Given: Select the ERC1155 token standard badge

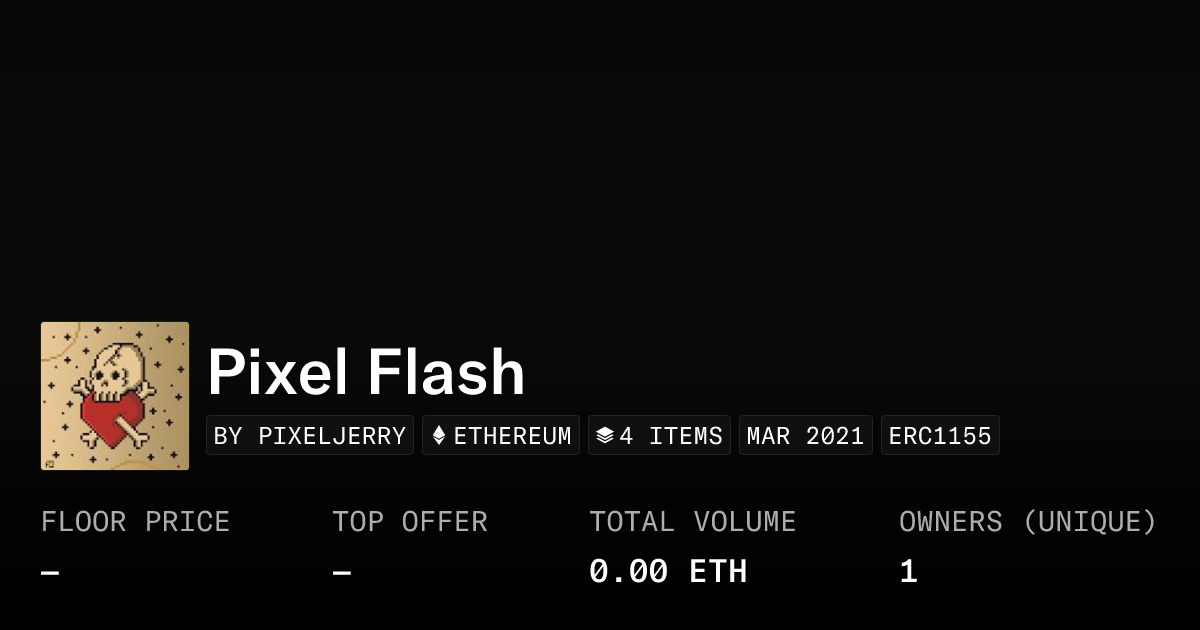Looking at the screenshot, I should coord(940,436).
